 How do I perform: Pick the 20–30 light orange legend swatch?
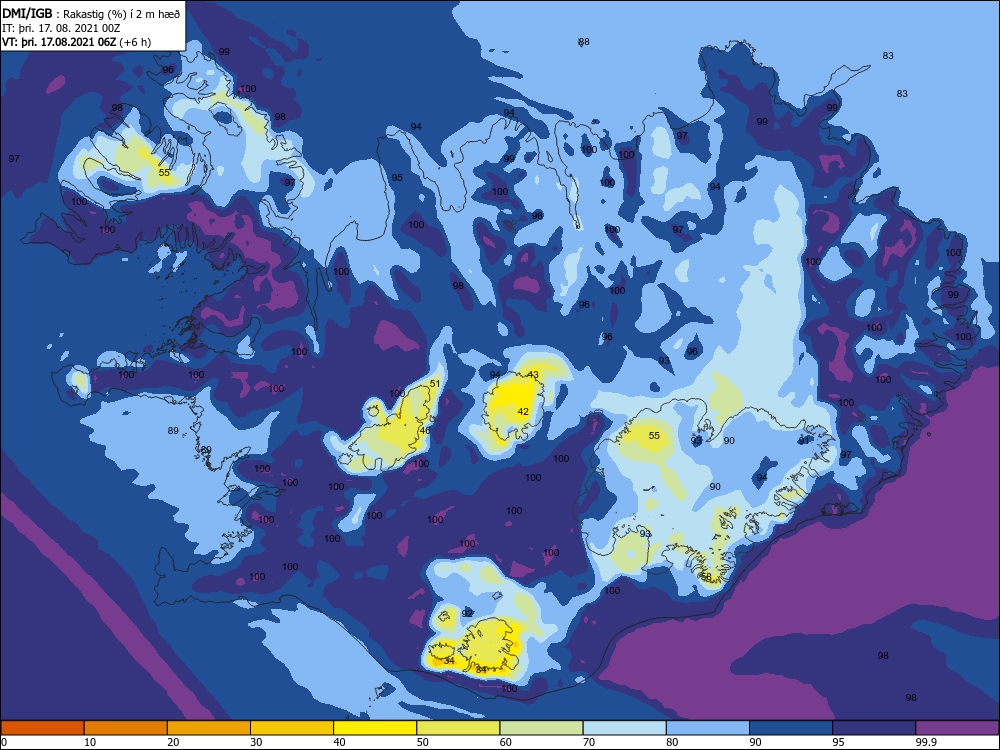coord(209,728)
